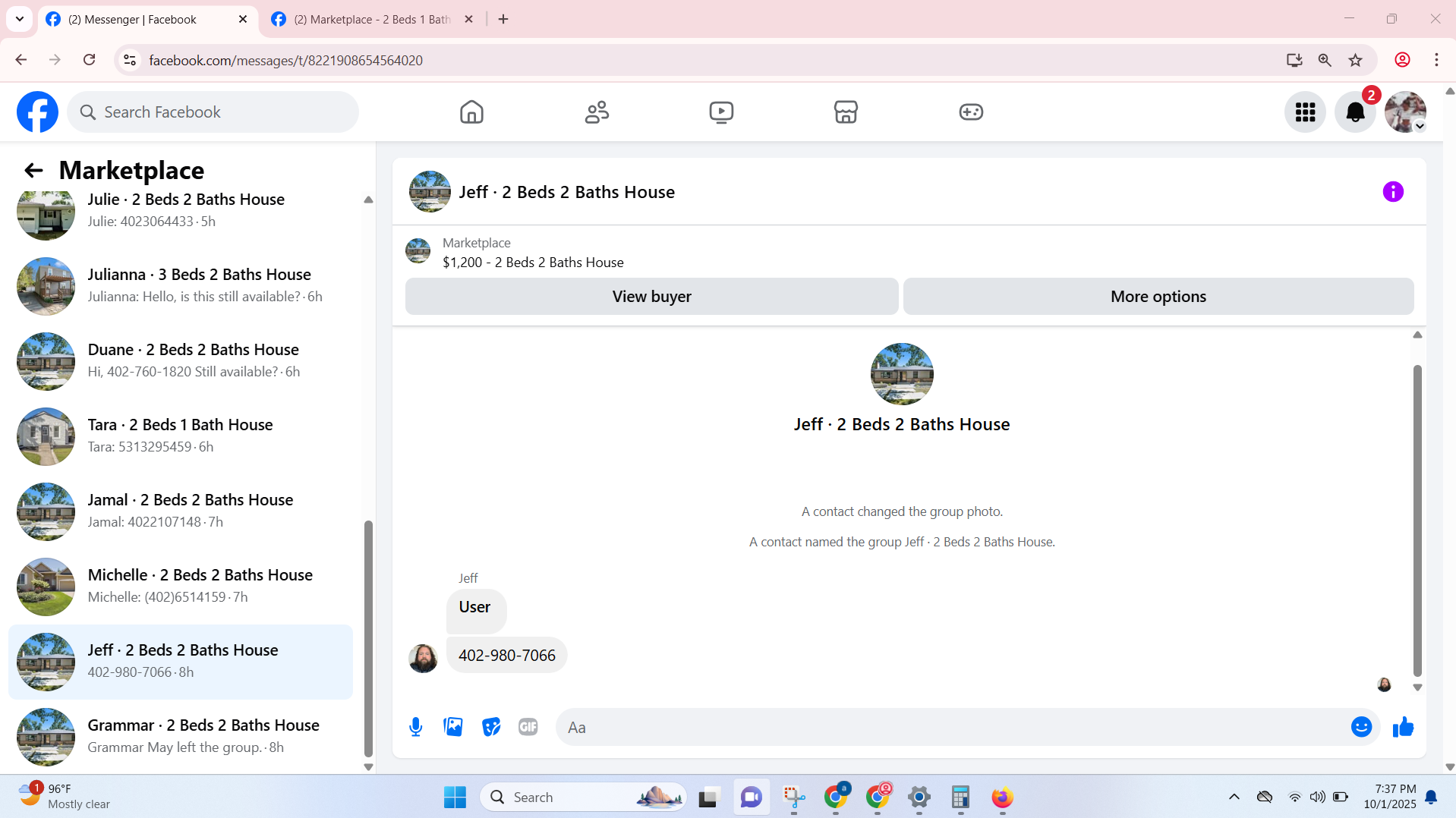Reload the current page
1456x818 pixels.
point(90,60)
